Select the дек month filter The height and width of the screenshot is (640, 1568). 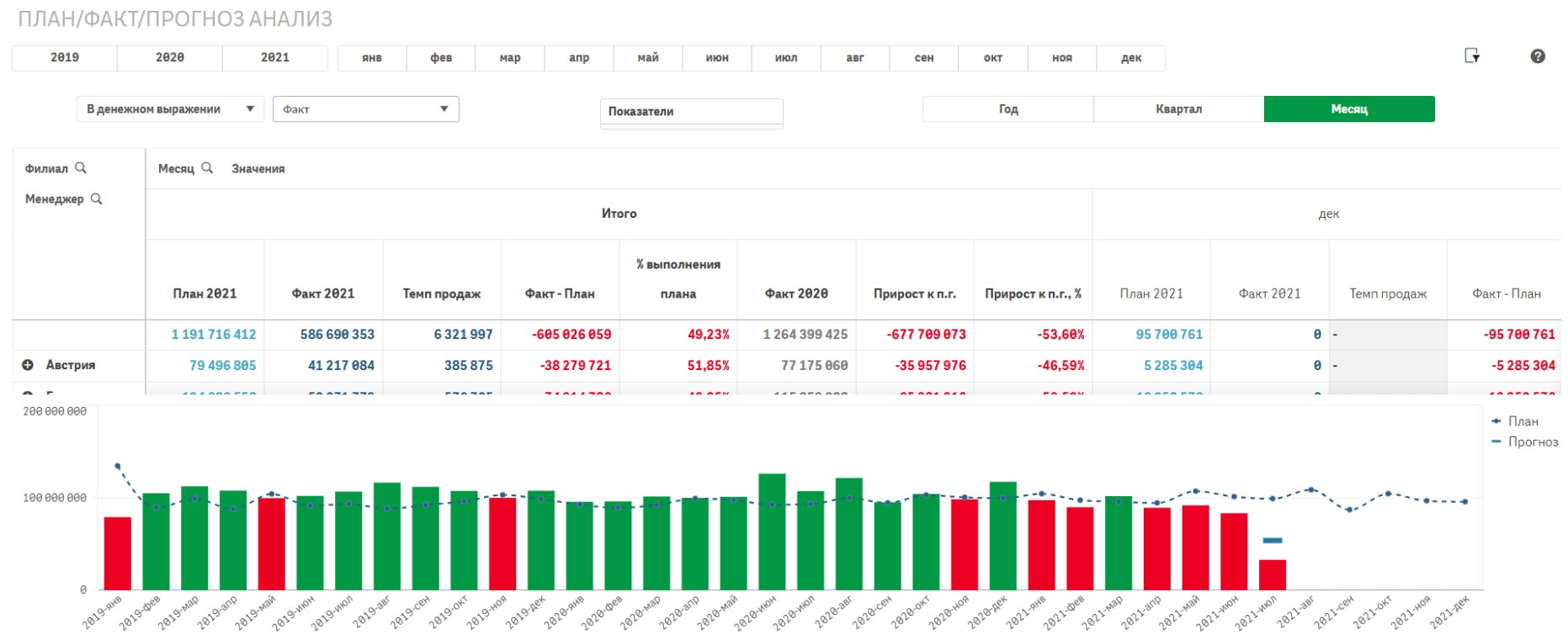coord(1131,58)
